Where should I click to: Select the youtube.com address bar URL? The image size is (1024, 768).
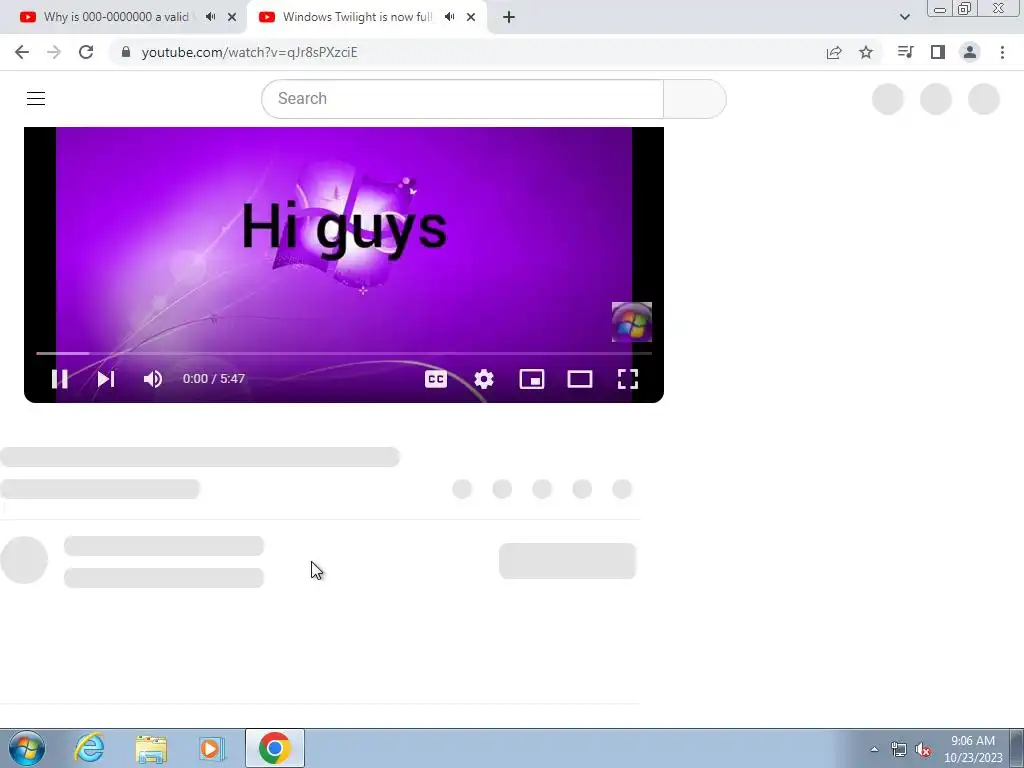click(x=249, y=52)
